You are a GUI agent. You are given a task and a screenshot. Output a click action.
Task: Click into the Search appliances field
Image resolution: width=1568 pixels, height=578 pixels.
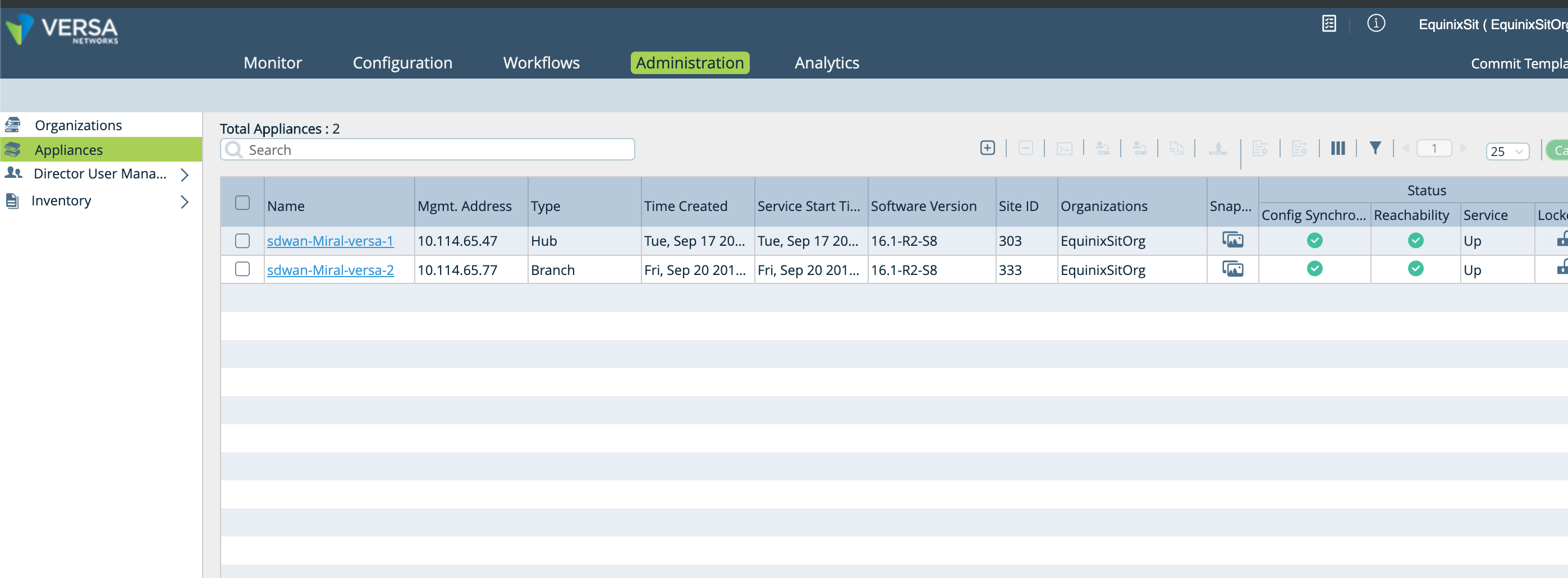tap(427, 150)
